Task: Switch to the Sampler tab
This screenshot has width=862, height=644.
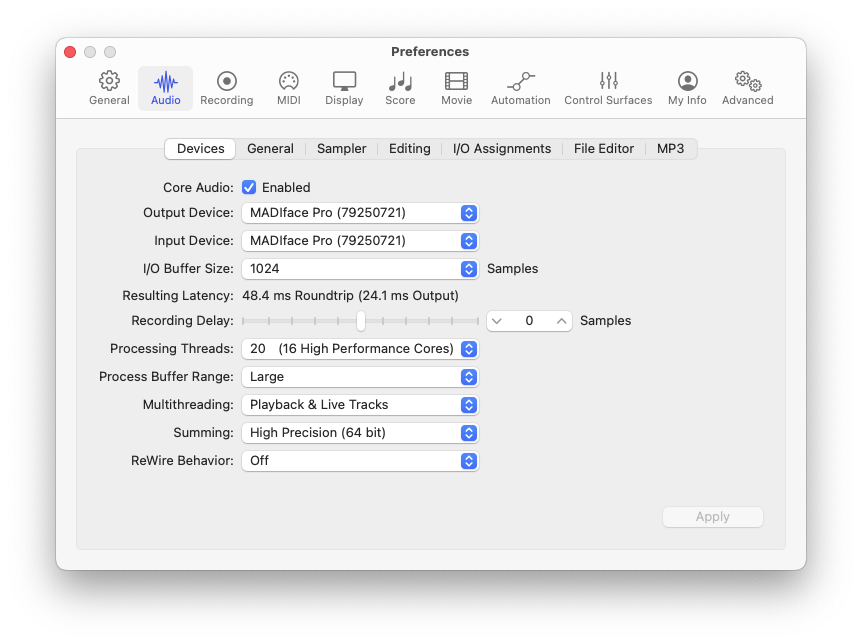Action: [341, 149]
